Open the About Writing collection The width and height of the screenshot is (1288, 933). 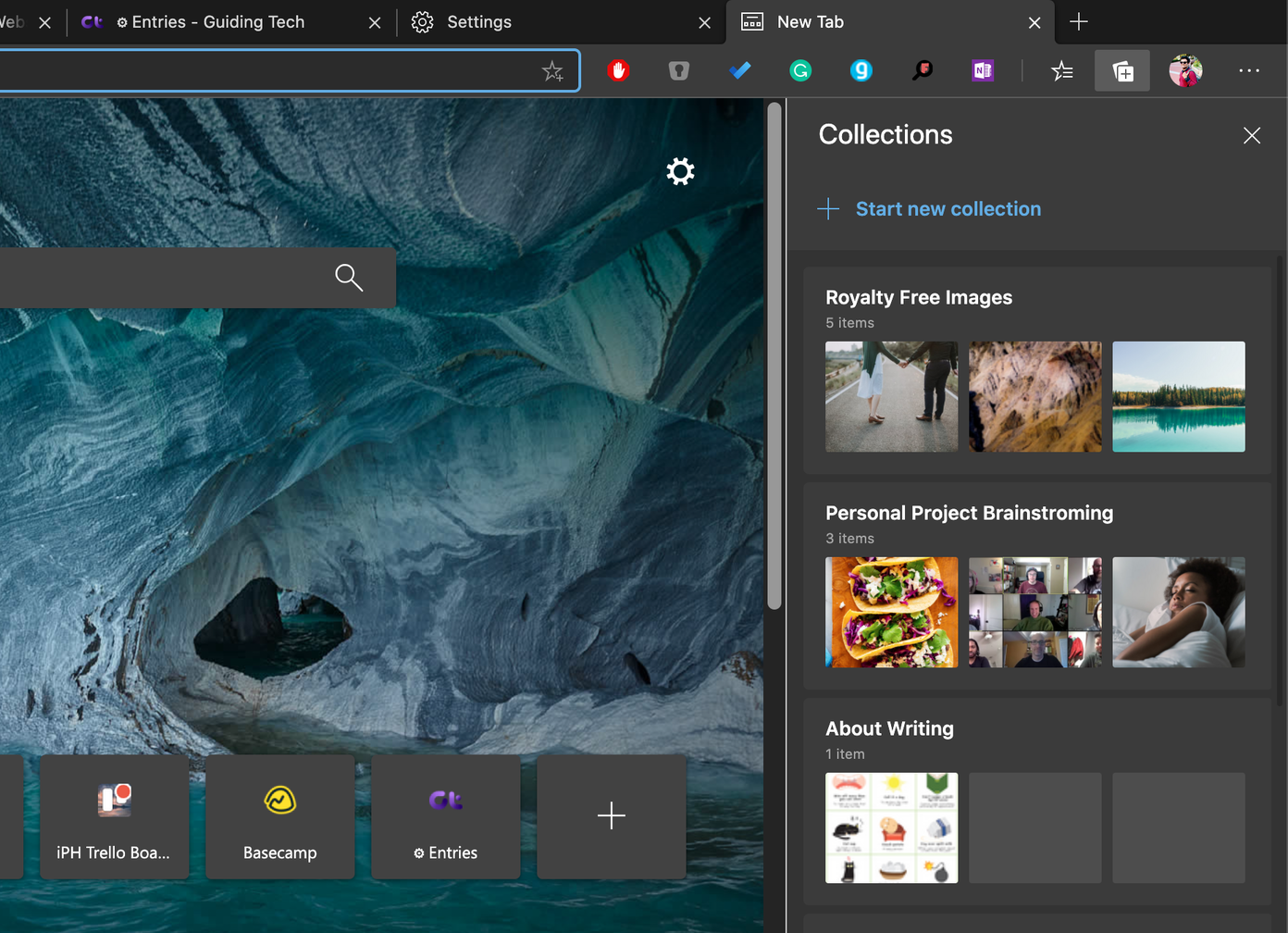pos(889,728)
